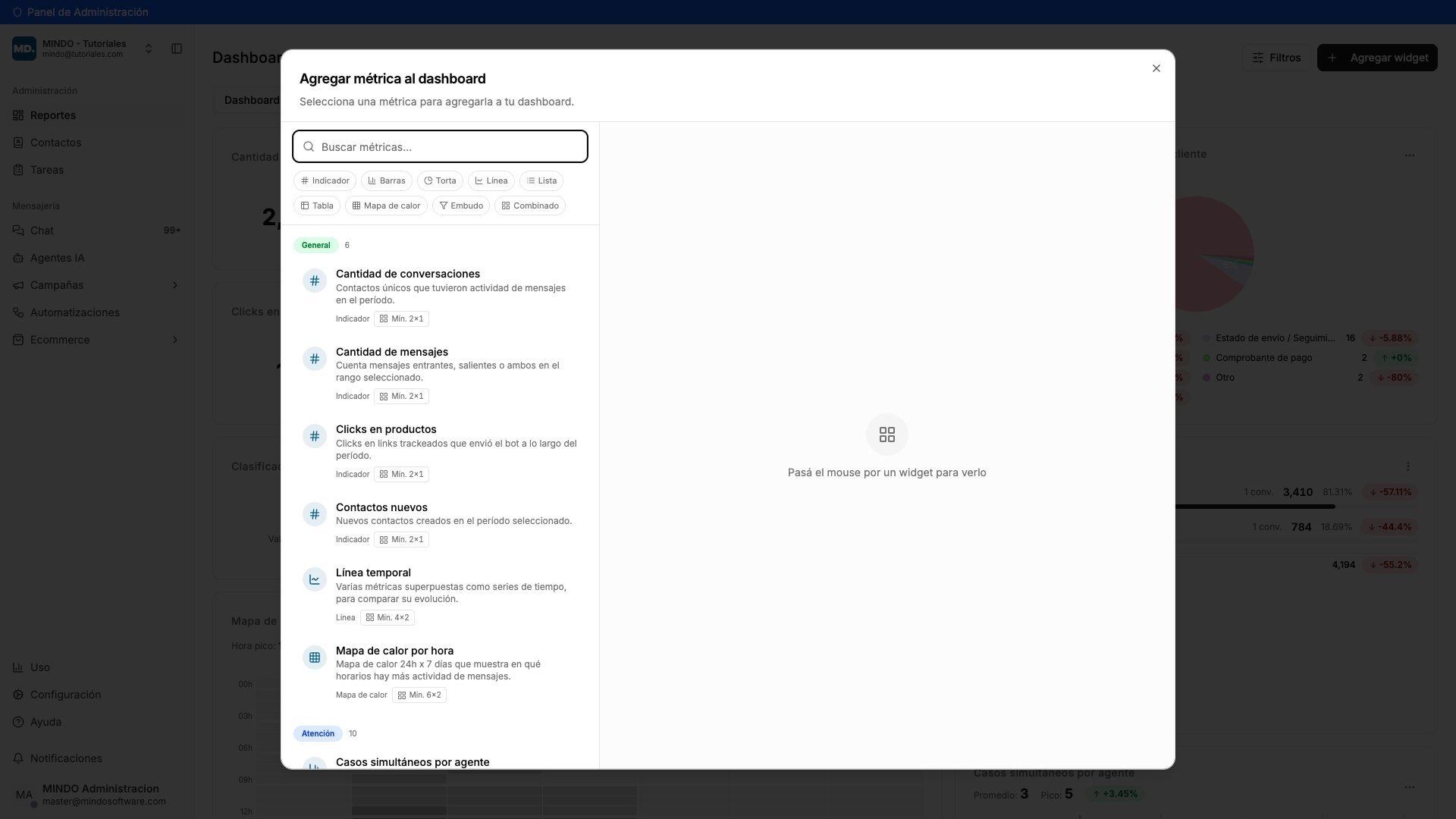
Task: Open Automatizaciones menu item
Action: (x=97, y=312)
